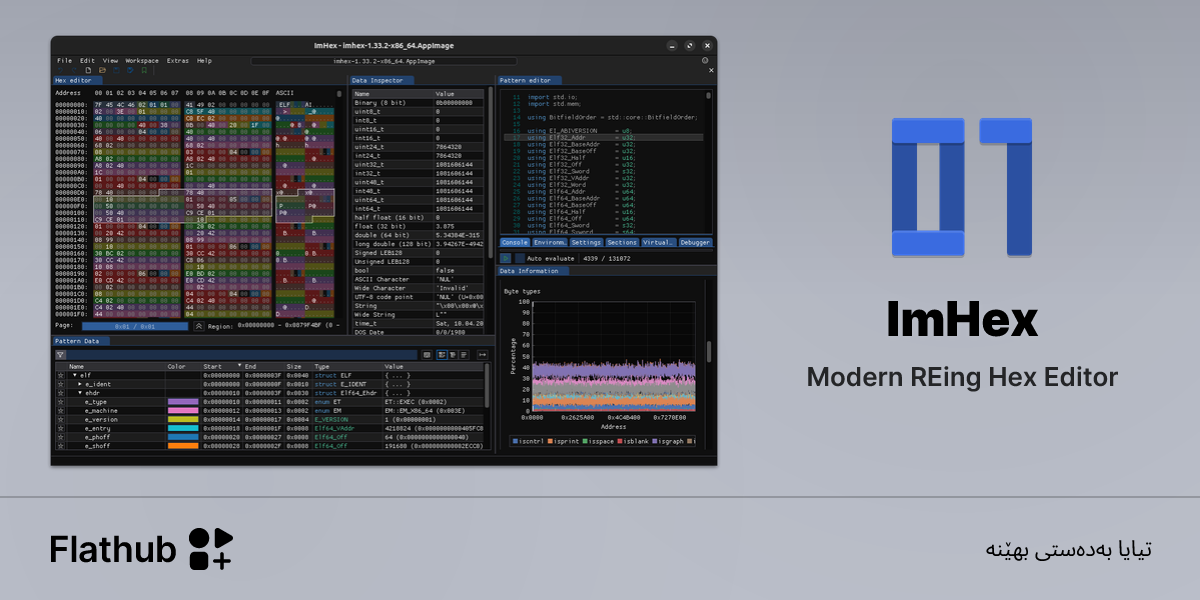Open the Workspace menu
Screen dimensions: 1200x600
click(x=142, y=60)
